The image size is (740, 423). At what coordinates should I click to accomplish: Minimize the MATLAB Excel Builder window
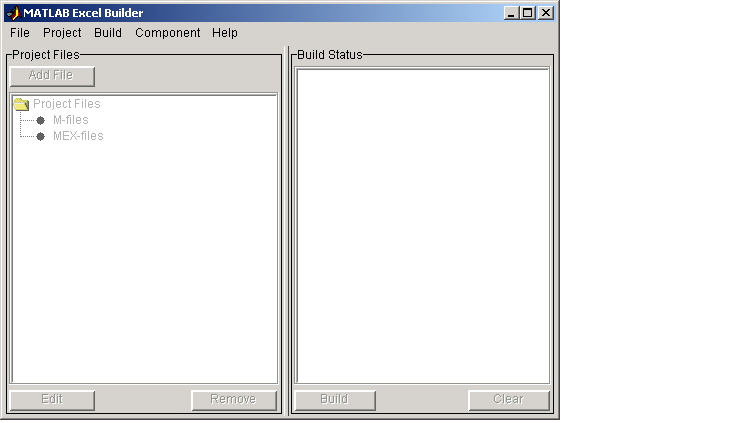click(511, 13)
